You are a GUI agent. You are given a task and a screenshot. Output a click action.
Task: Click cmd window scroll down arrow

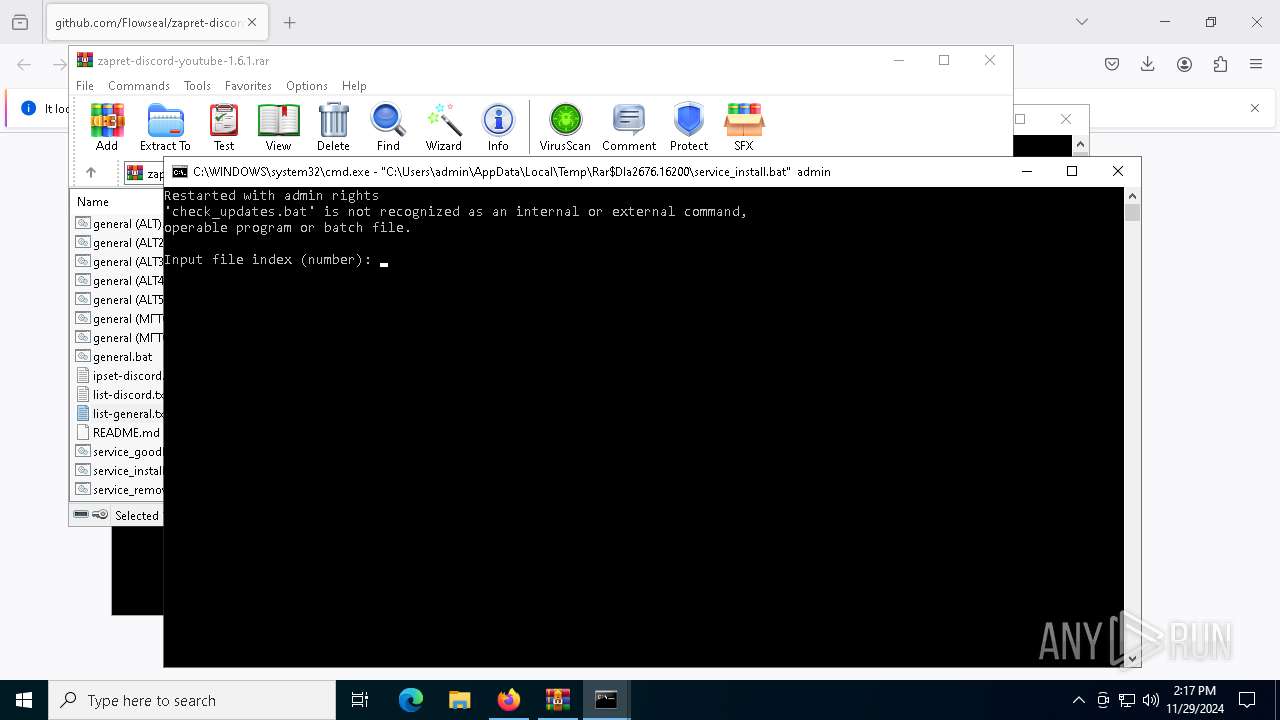(1132, 658)
